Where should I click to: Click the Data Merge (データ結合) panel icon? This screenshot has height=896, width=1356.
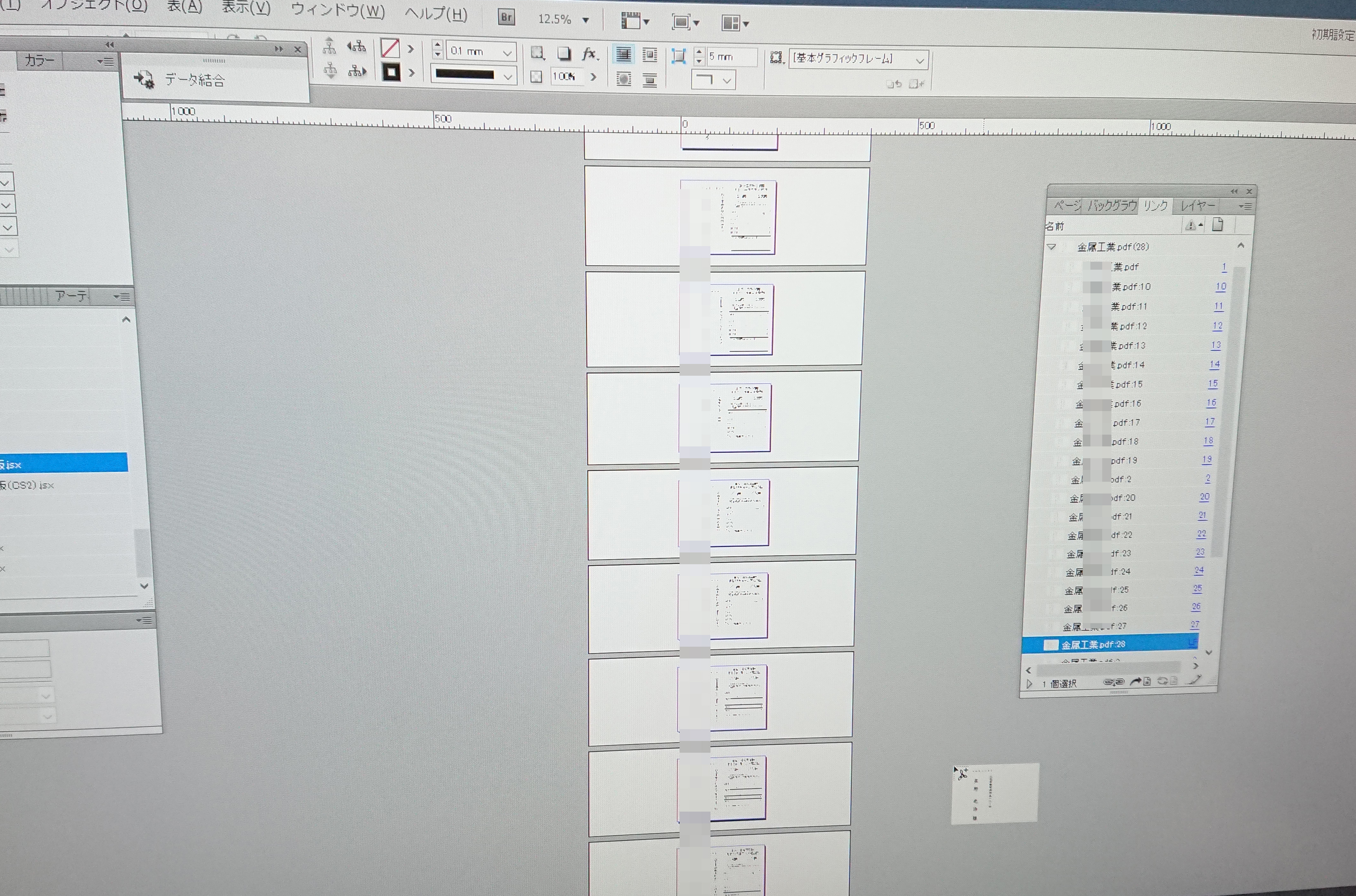tap(145, 79)
